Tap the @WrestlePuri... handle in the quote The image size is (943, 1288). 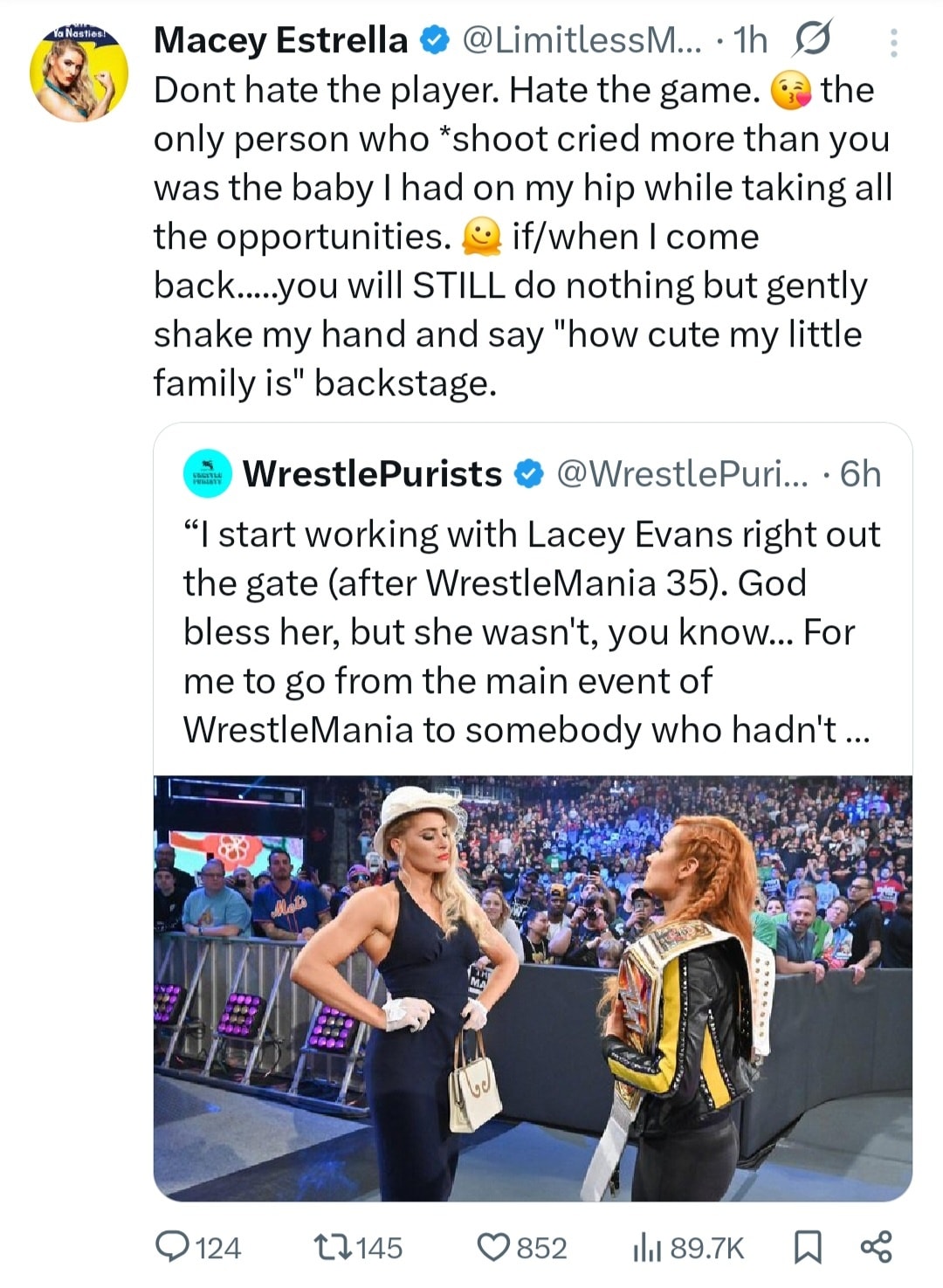683,474
